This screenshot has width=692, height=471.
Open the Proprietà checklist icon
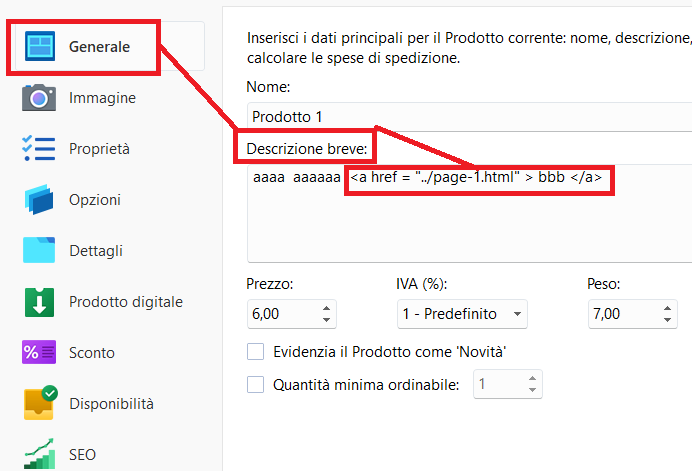pyautogui.click(x=39, y=148)
